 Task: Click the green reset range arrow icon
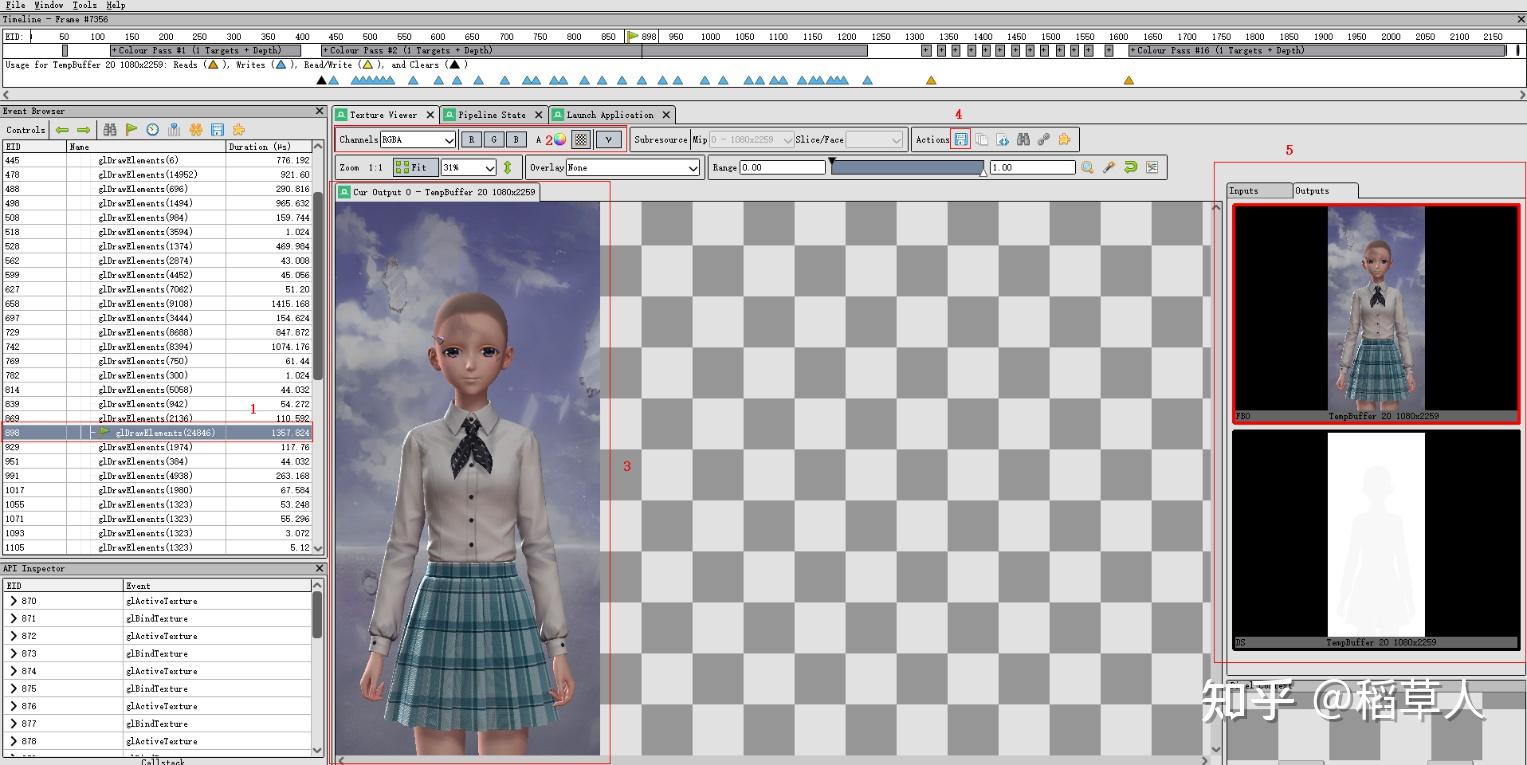coord(1130,168)
